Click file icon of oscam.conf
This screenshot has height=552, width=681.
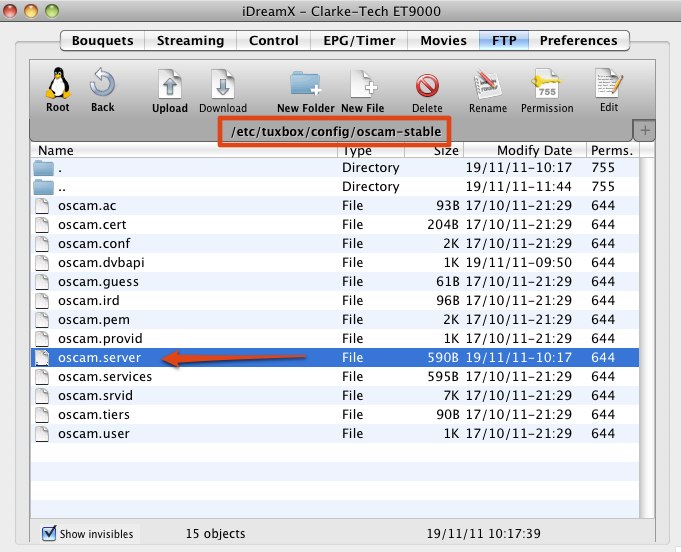42,244
